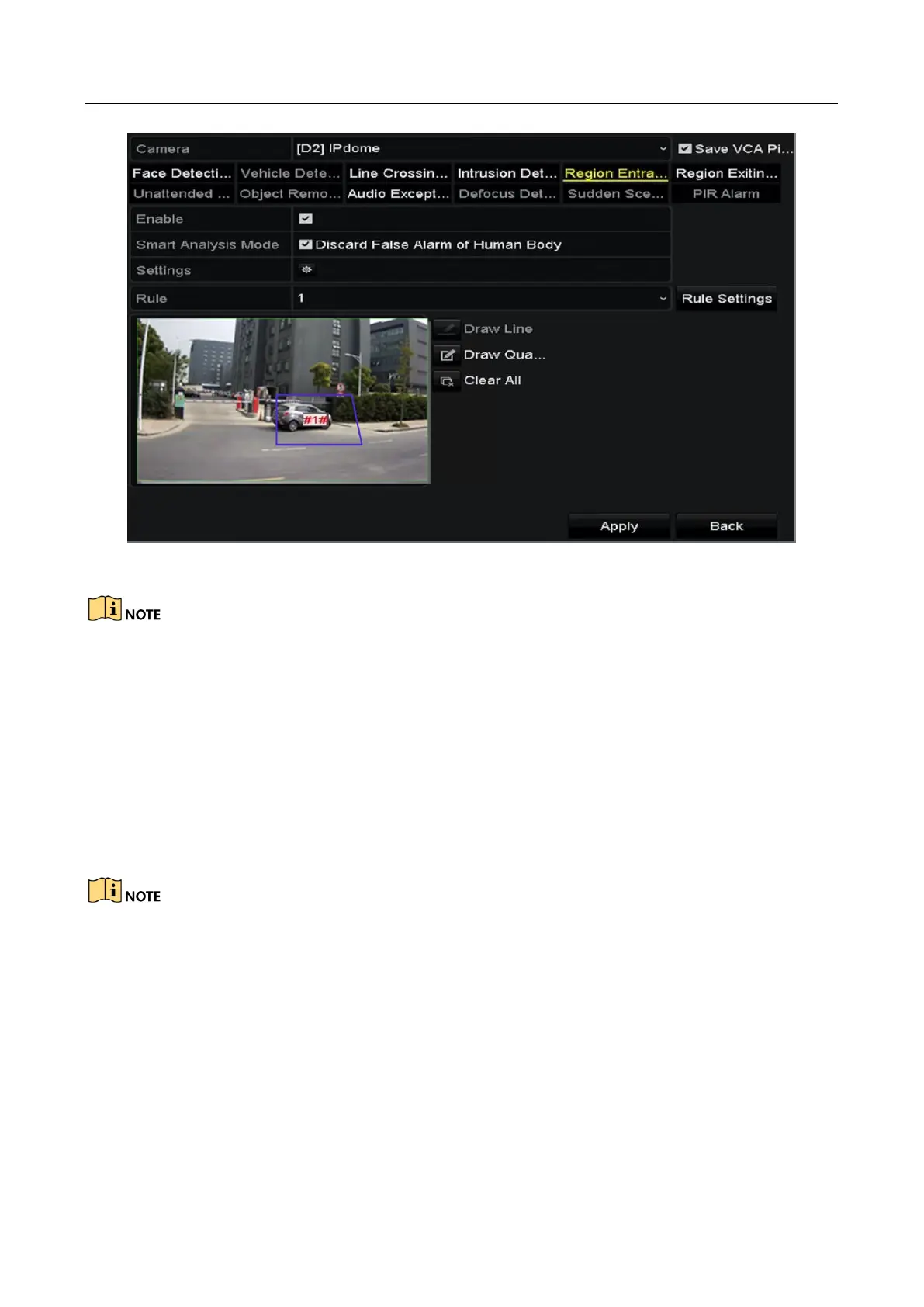Click the Draw Line label

pos(498,329)
